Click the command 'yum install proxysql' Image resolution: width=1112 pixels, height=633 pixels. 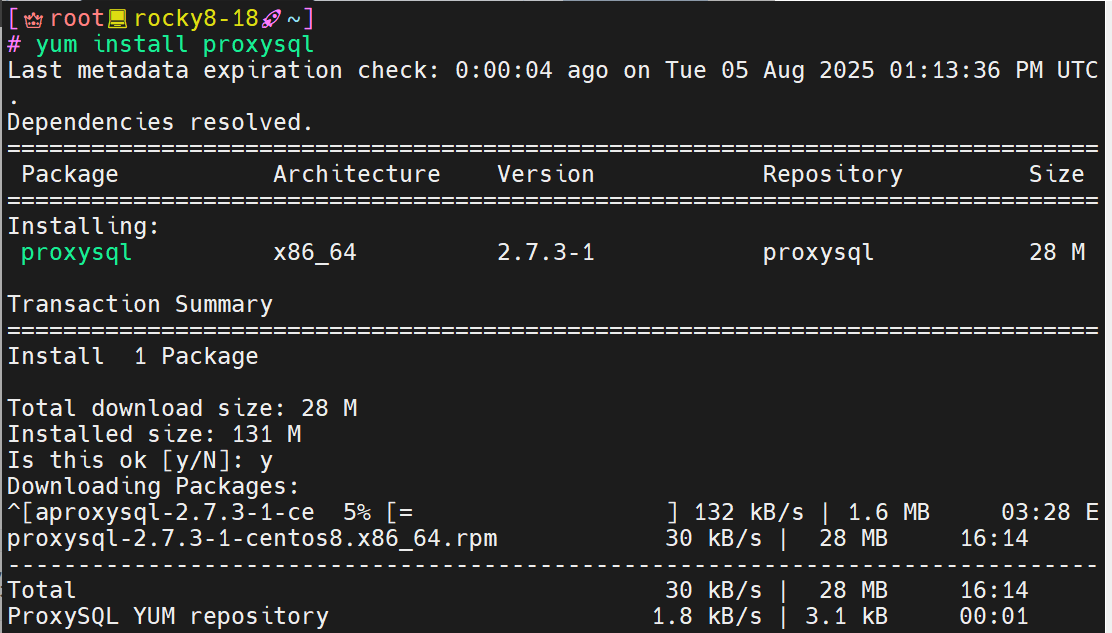point(174,45)
